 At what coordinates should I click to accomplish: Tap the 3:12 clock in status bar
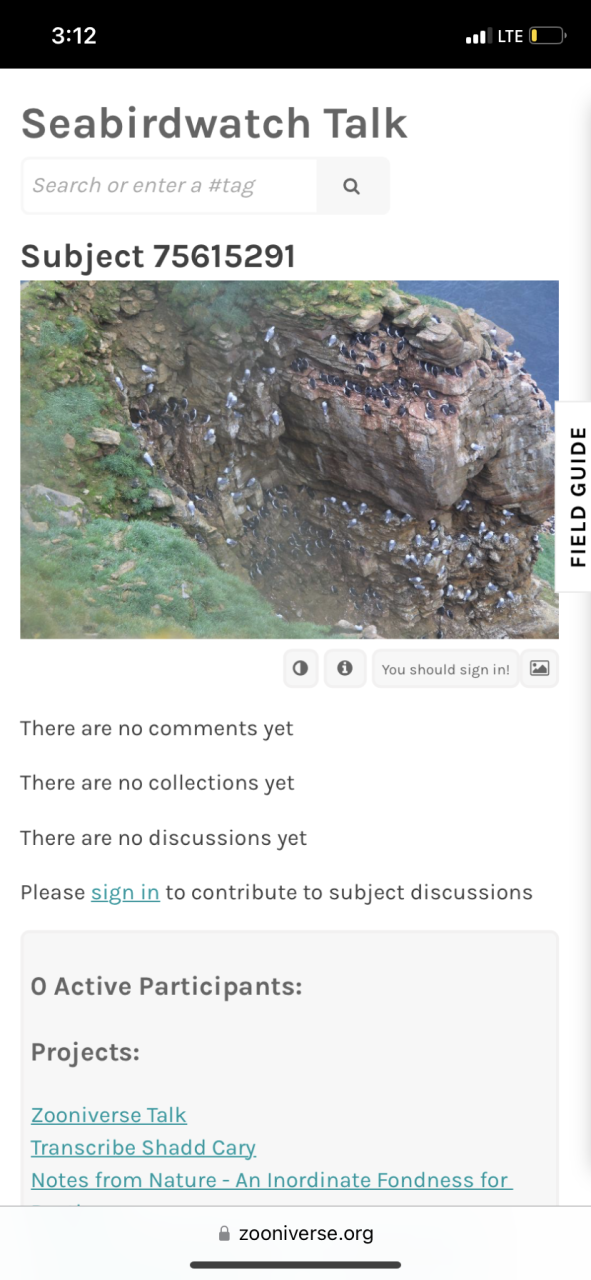(x=74, y=36)
